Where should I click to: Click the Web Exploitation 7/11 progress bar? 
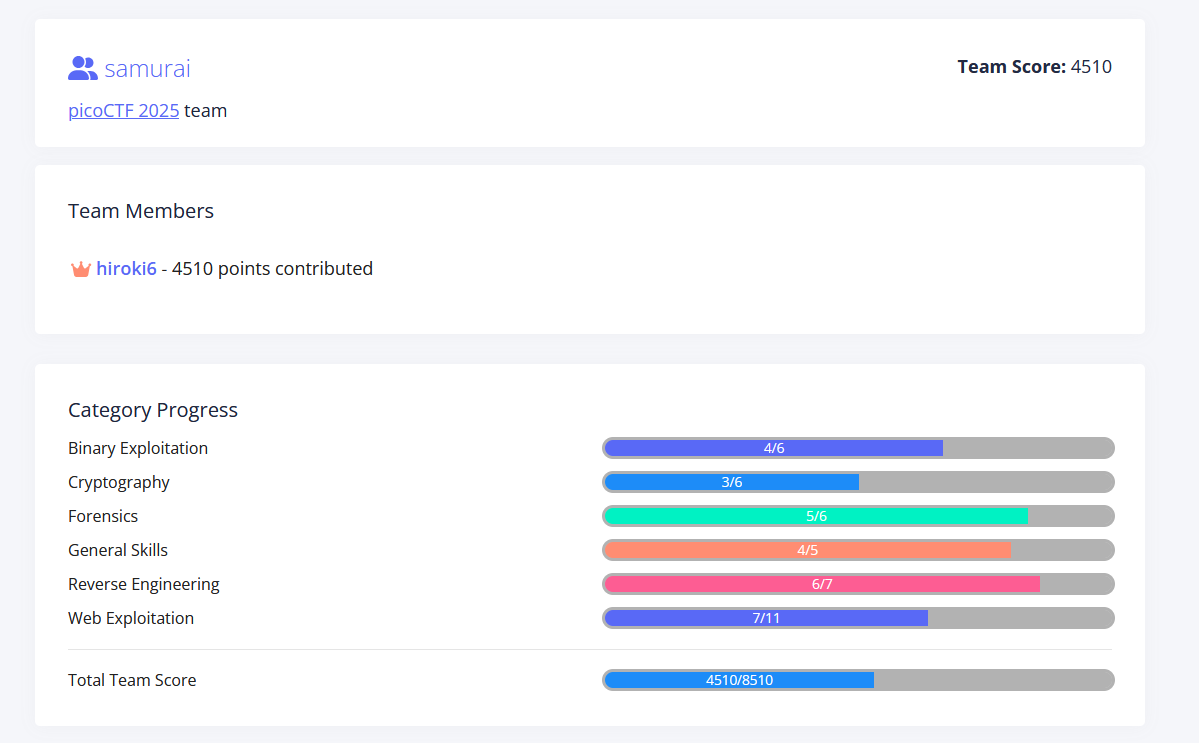(x=858, y=618)
